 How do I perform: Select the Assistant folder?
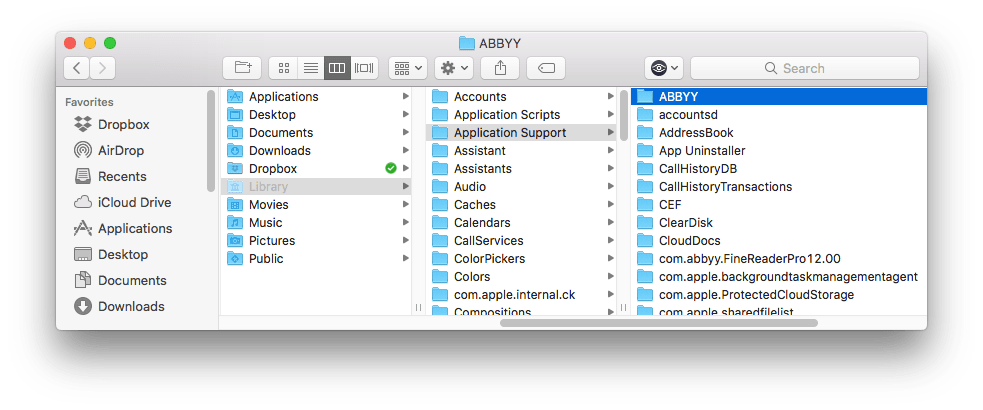click(522, 150)
